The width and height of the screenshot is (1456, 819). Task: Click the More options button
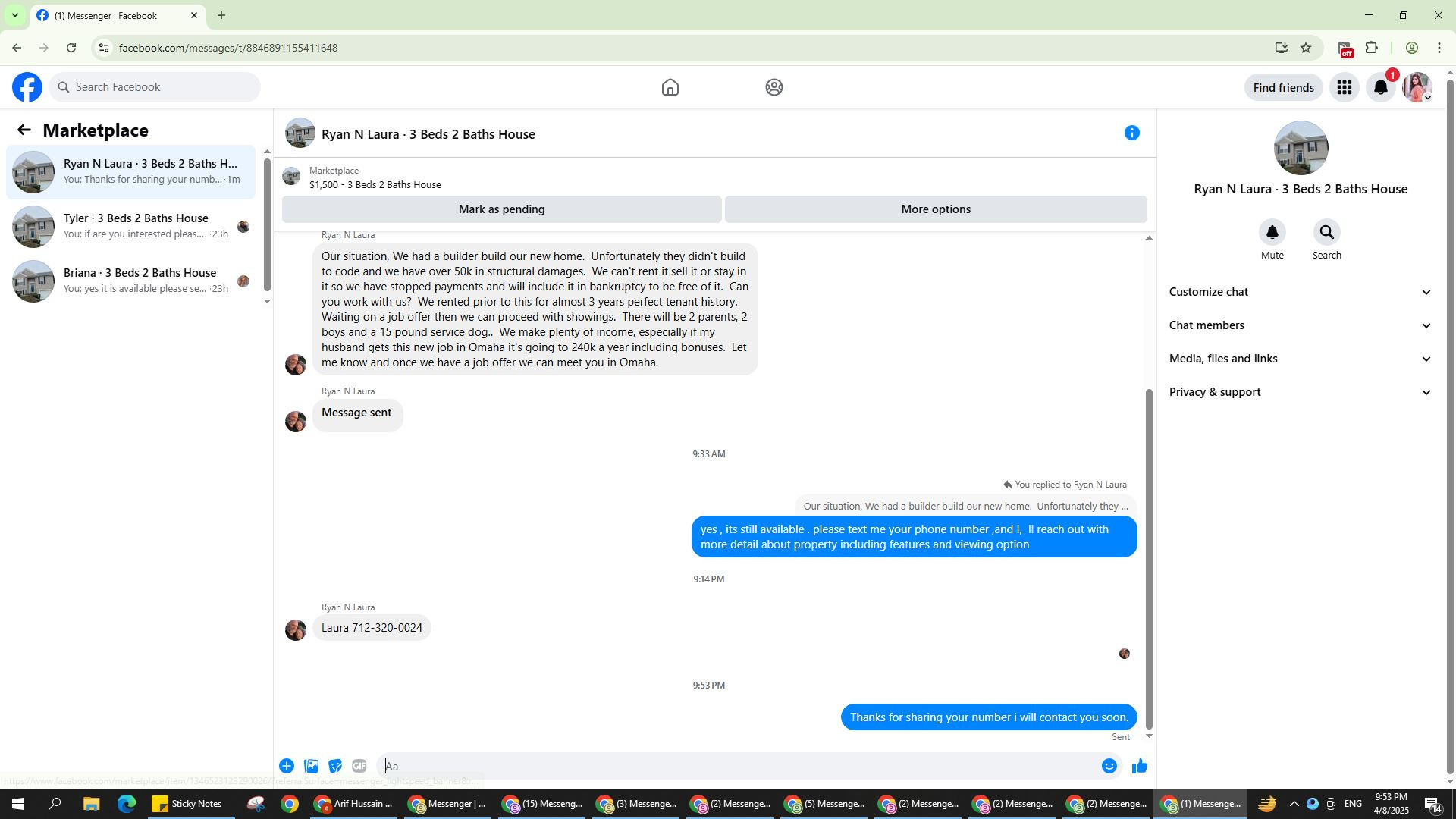coord(935,209)
